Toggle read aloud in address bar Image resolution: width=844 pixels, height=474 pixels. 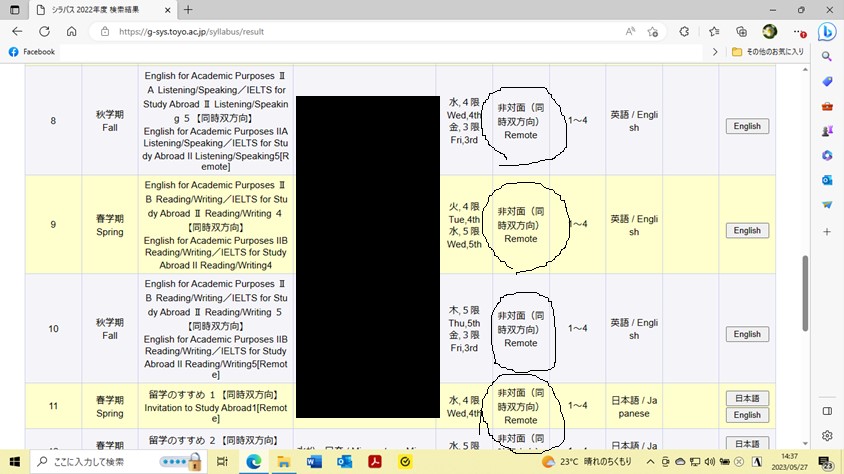coord(630,31)
